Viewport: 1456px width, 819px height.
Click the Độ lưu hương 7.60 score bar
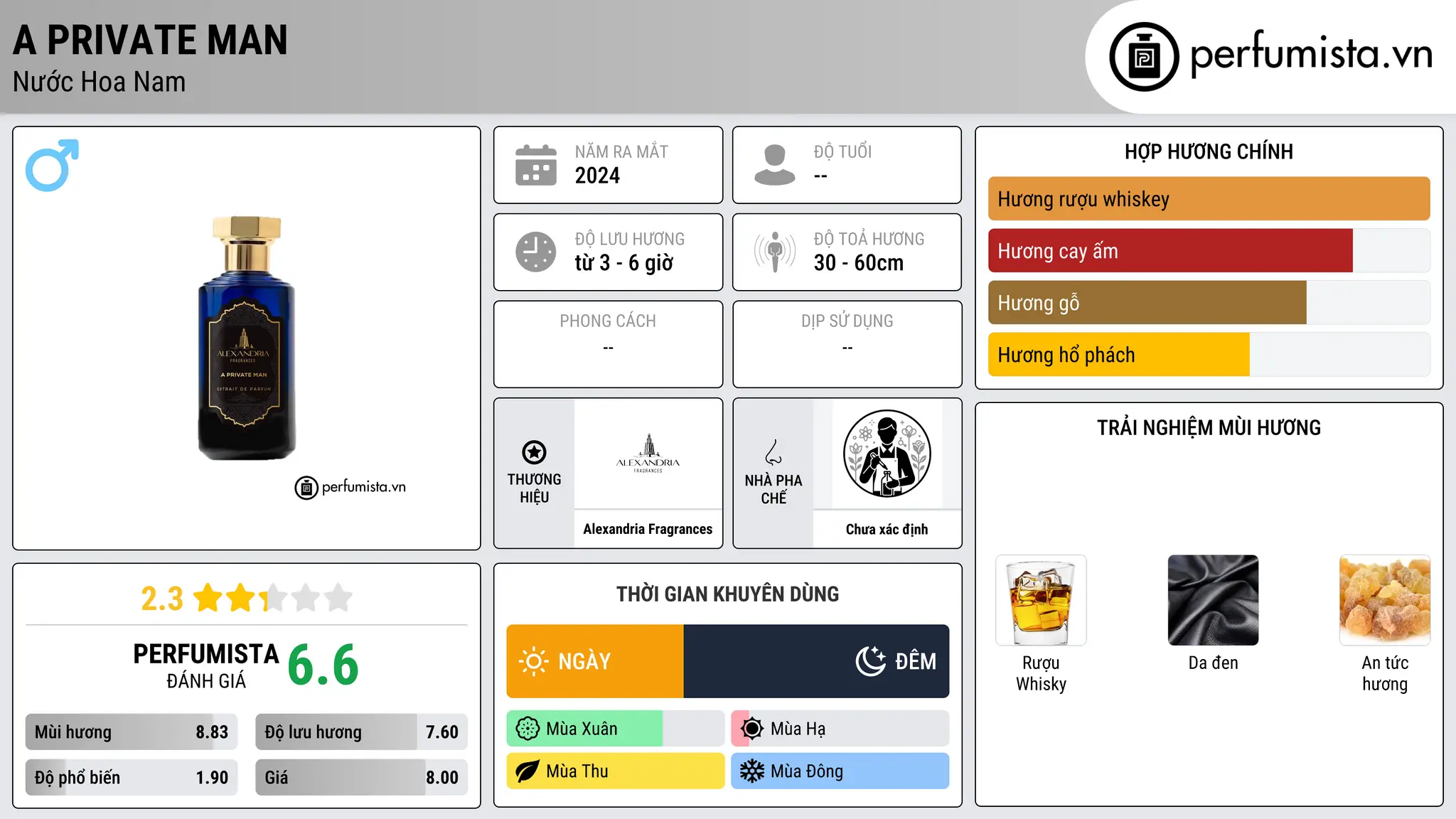click(x=361, y=732)
